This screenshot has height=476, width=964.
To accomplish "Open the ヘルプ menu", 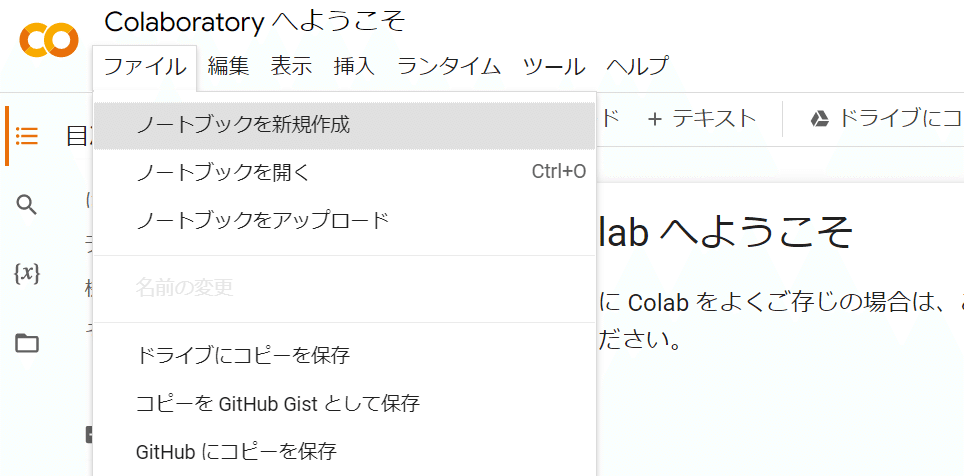I will click(637, 67).
